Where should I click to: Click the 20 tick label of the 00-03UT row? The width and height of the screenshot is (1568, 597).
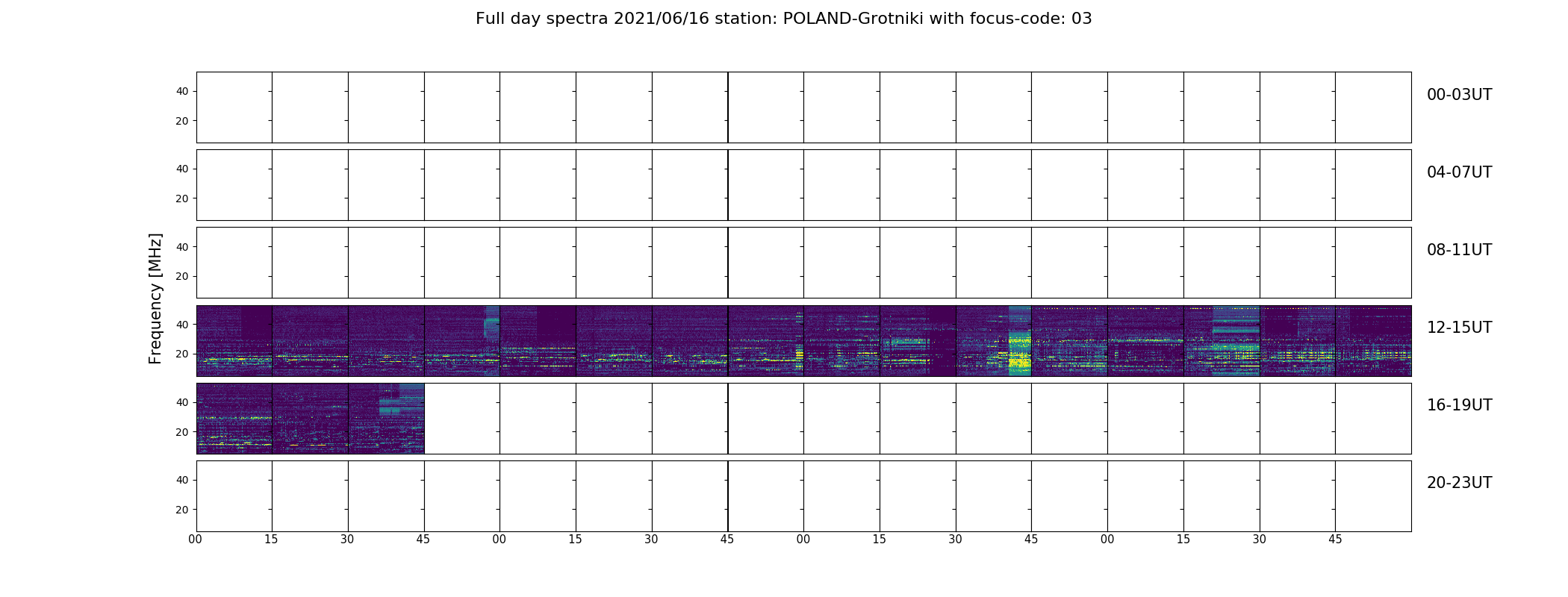[x=182, y=121]
